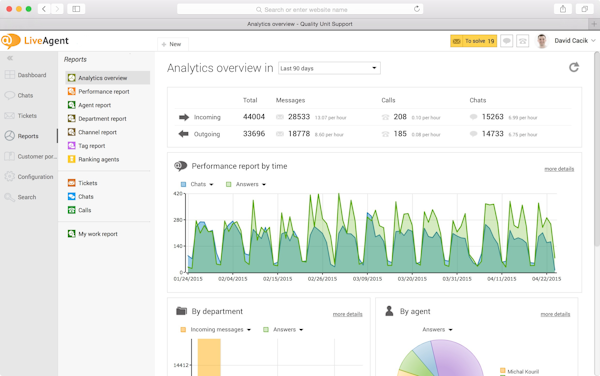Click the page vertical scrollbar

[597, 149]
